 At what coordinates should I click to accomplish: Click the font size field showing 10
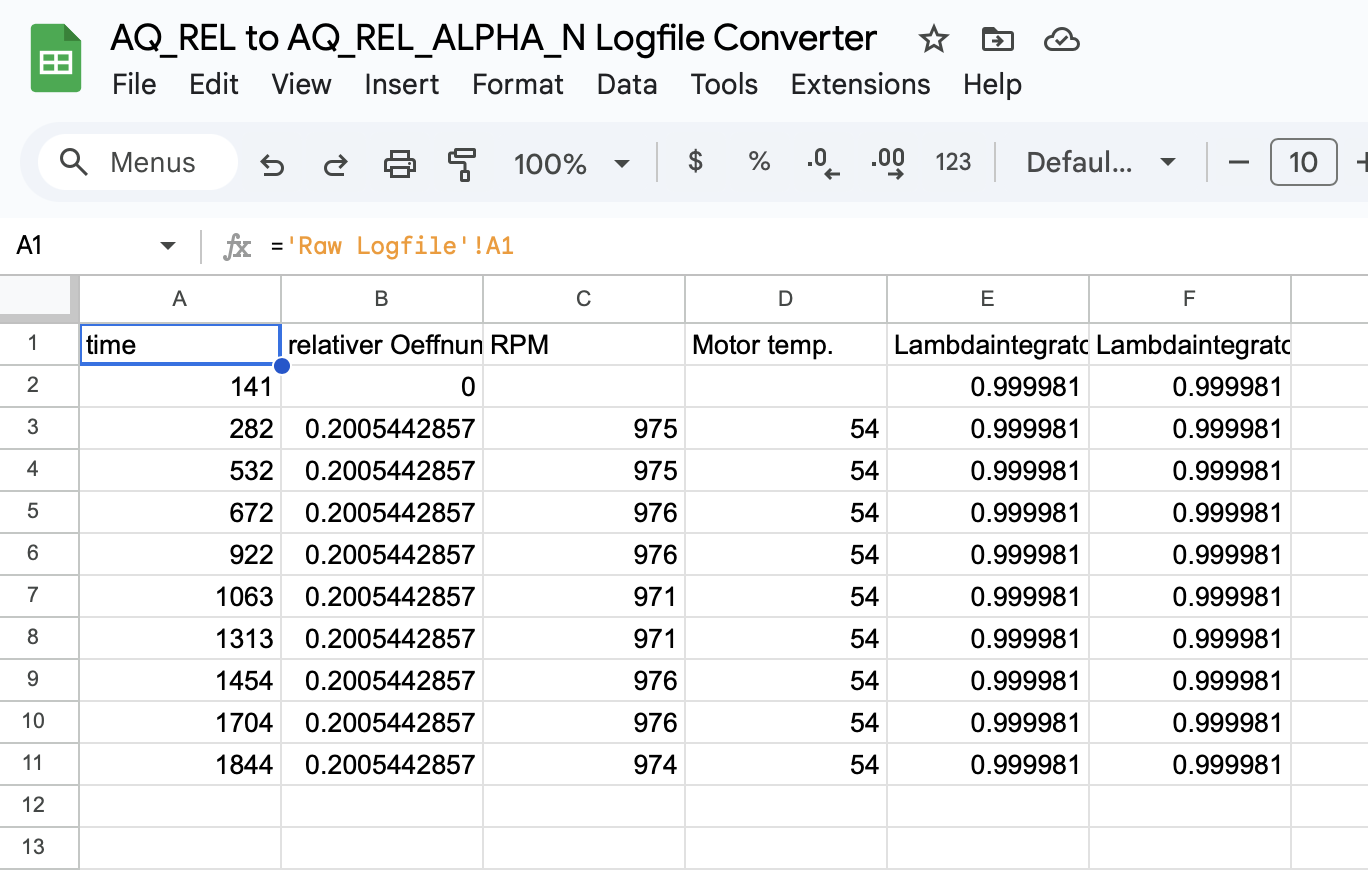tap(1303, 162)
